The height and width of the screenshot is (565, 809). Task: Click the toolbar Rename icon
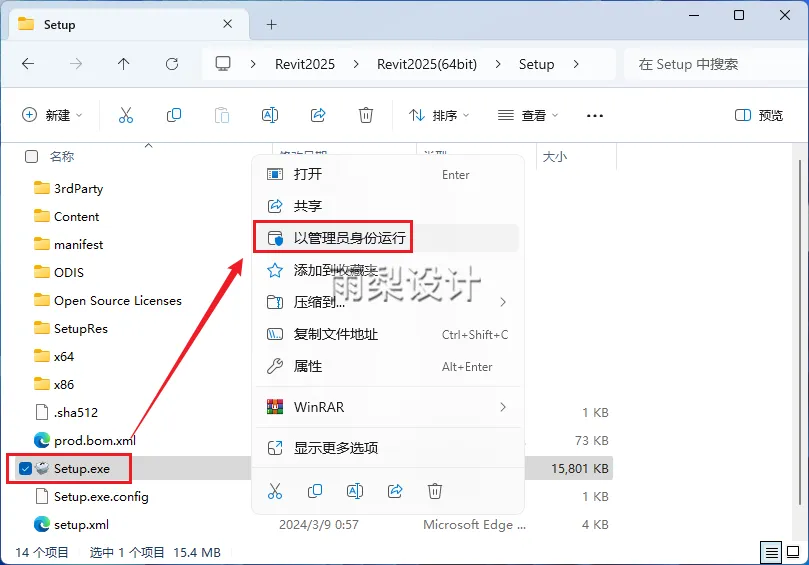coord(270,115)
